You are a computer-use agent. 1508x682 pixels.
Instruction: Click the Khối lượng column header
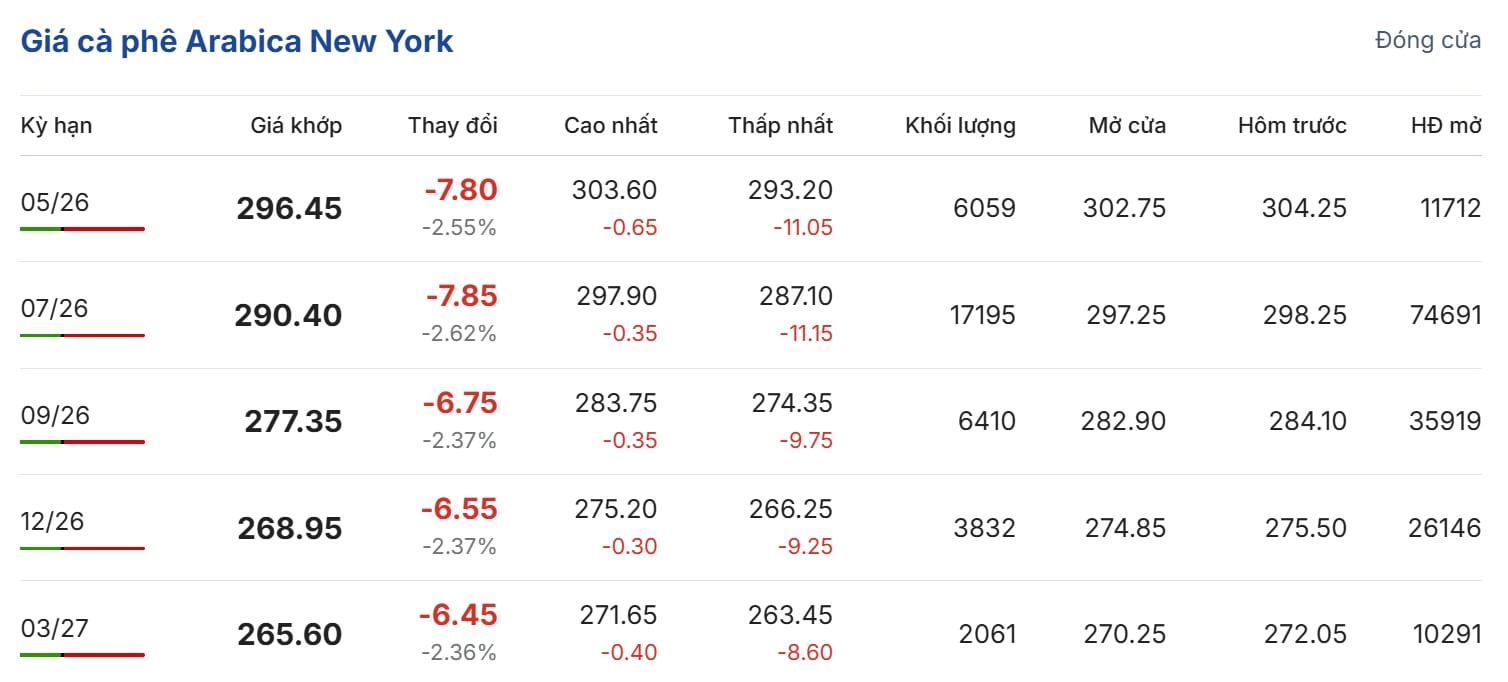960,126
